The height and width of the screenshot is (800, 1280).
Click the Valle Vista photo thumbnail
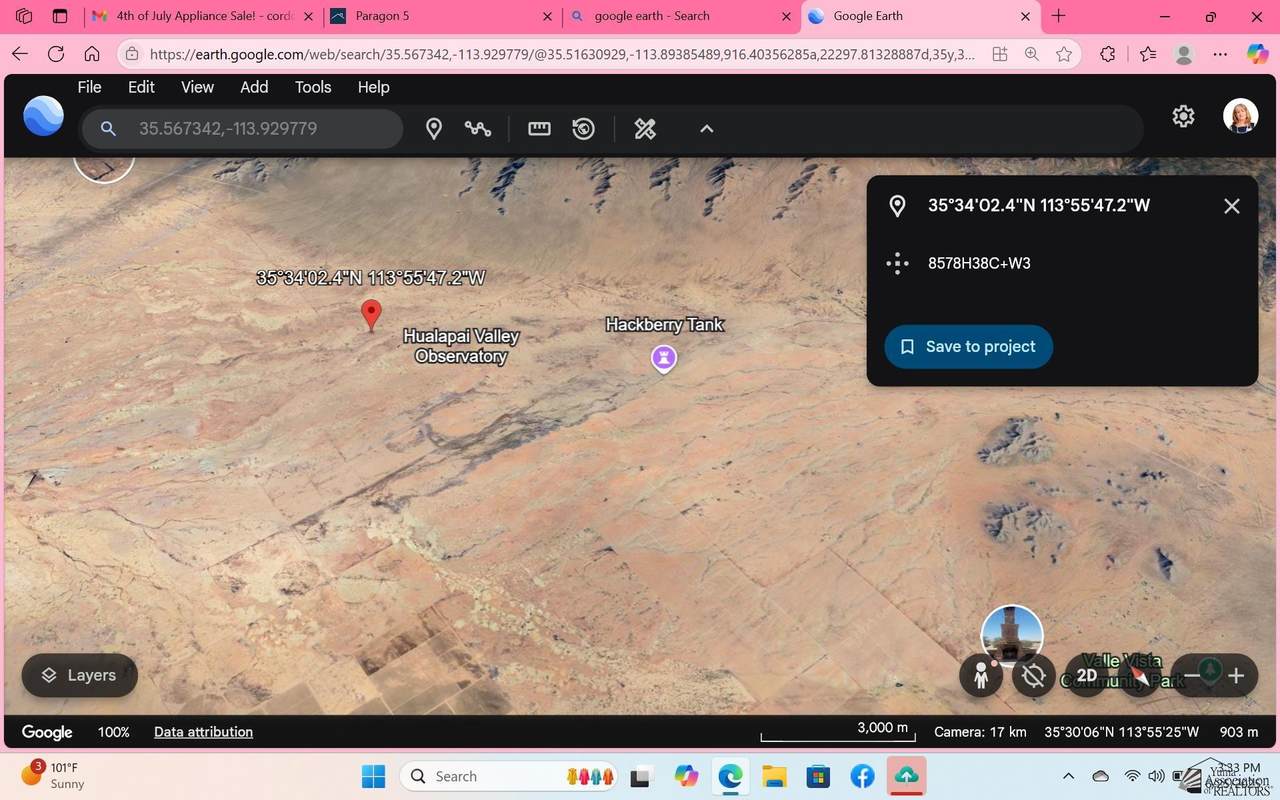click(x=1012, y=636)
